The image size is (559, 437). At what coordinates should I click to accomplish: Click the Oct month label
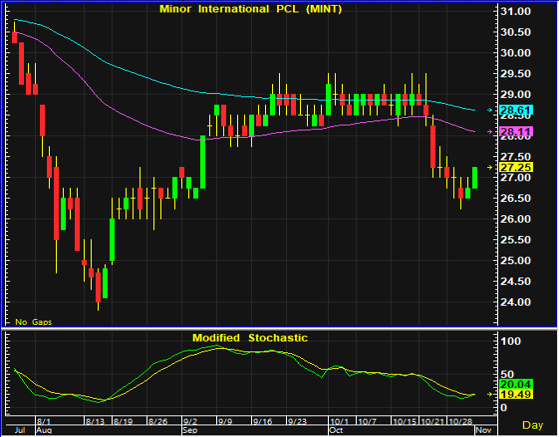336,430
